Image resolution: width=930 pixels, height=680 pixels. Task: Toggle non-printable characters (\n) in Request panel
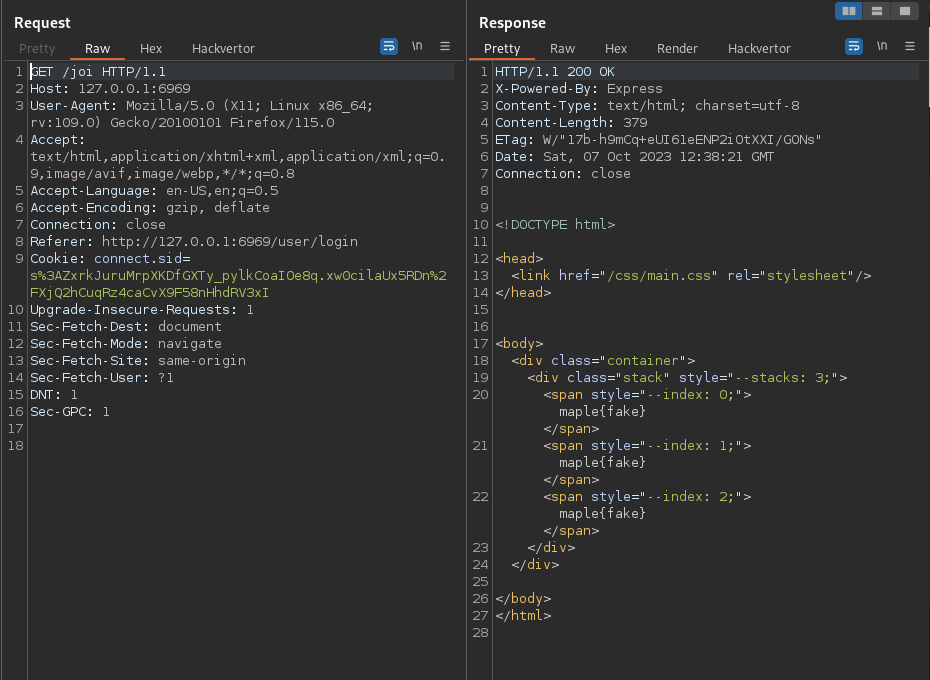pos(417,46)
